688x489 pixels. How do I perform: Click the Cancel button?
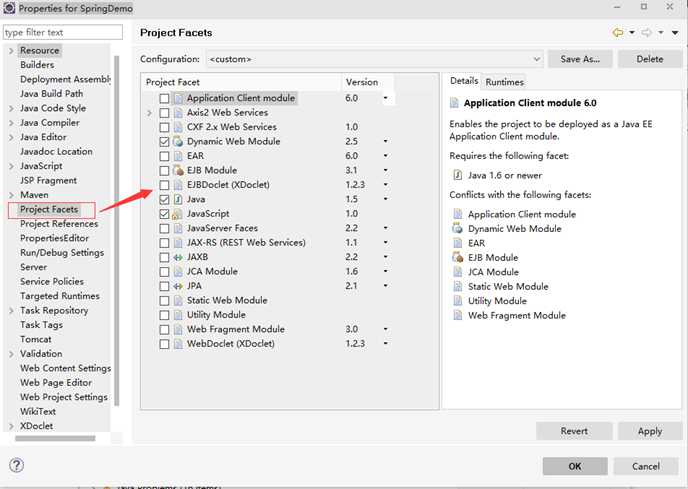[646, 466]
